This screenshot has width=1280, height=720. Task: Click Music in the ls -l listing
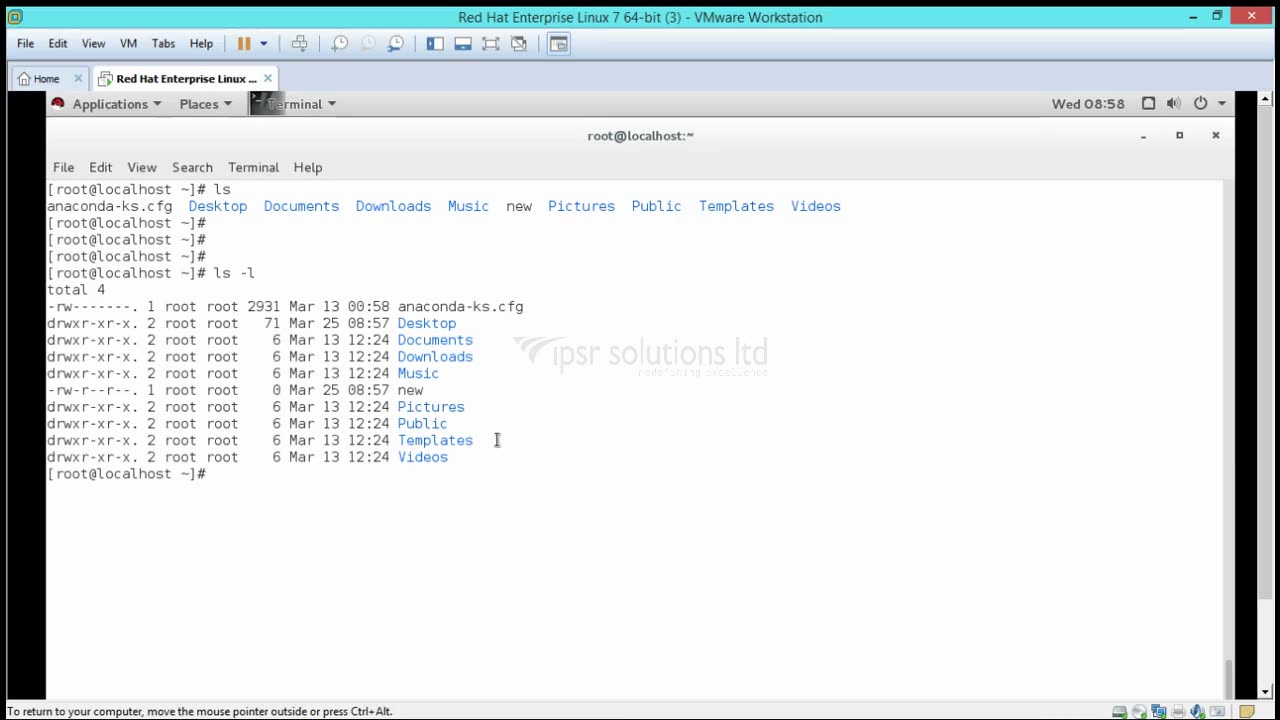(x=418, y=373)
